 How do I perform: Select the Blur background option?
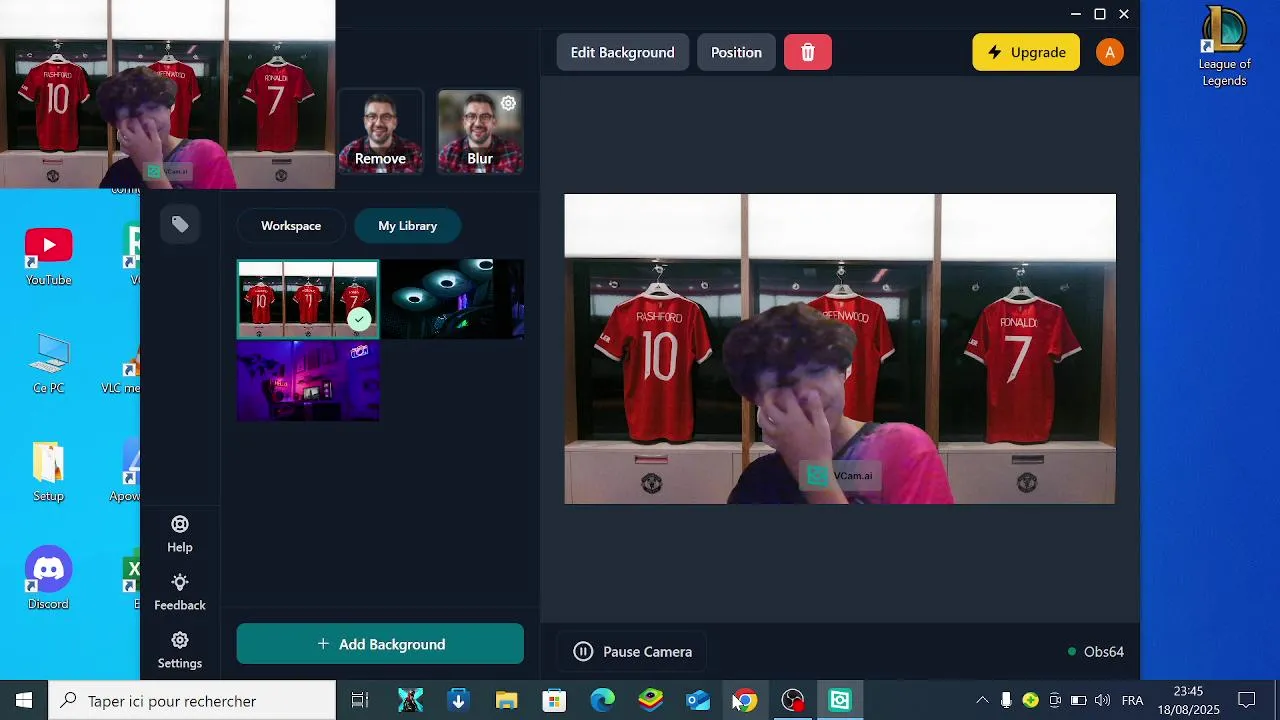point(480,132)
